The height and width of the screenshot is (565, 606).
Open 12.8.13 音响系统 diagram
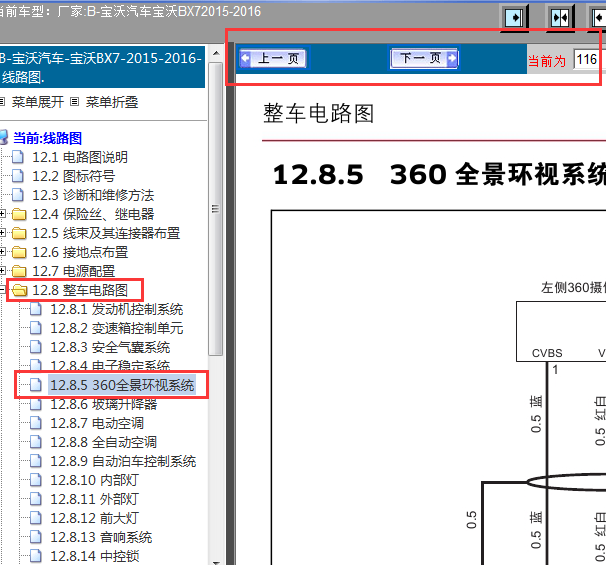(101, 537)
